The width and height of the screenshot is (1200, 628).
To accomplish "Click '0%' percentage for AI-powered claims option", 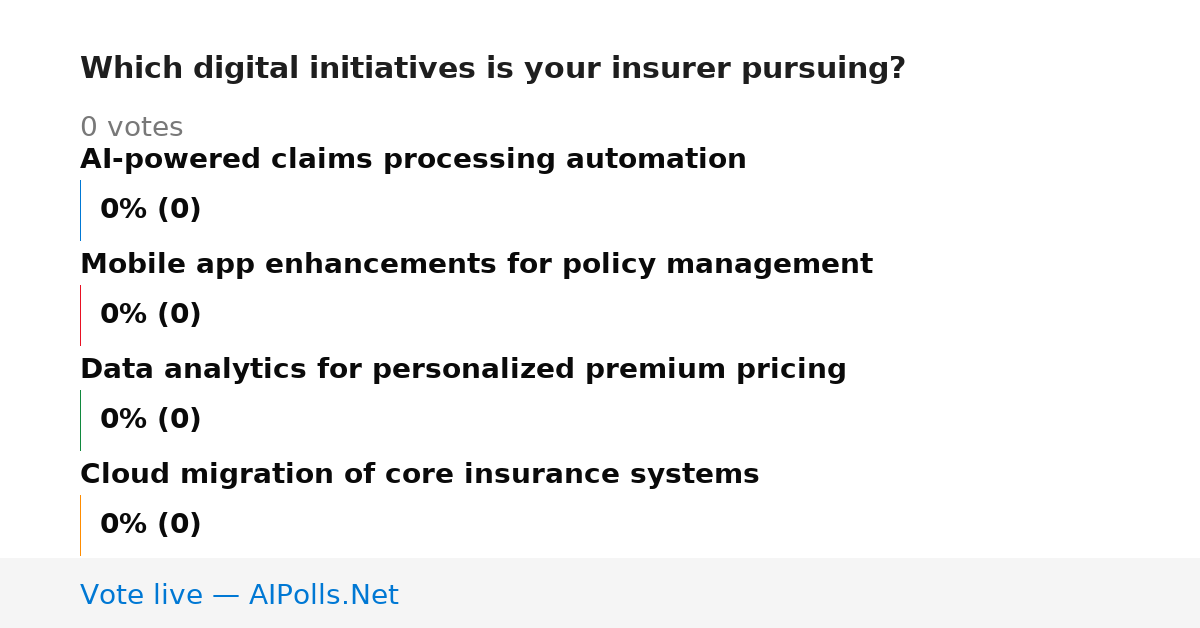I will [124, 210].
